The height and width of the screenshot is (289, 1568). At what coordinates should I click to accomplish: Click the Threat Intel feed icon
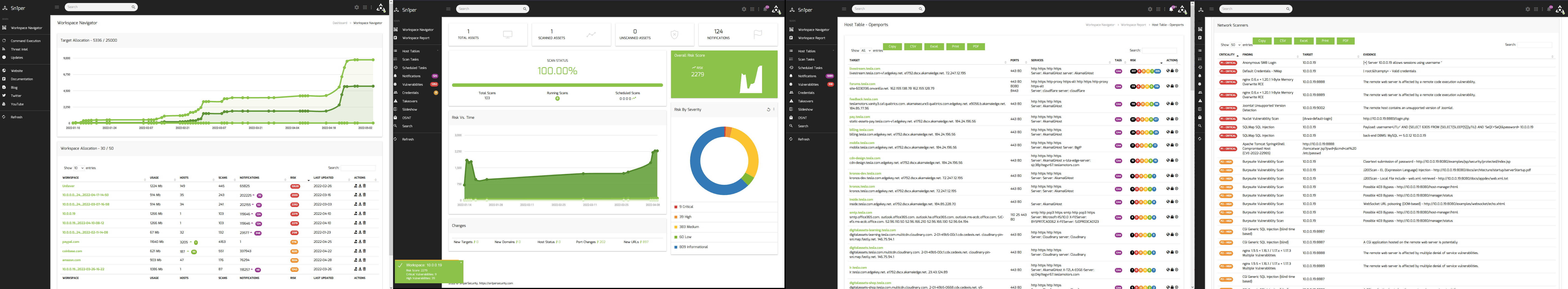tap(4, 49)
